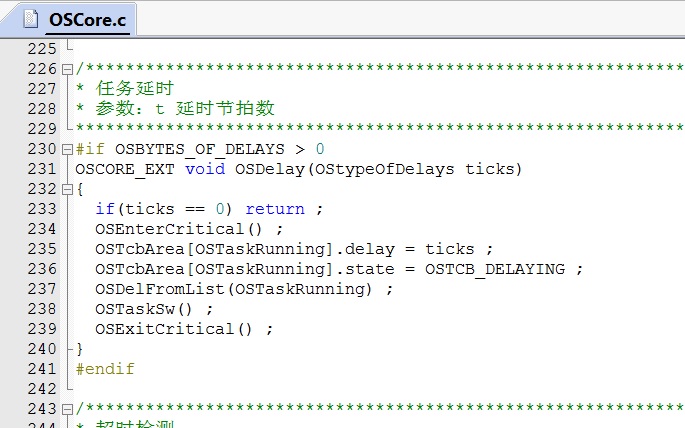
Task: Collapse comment block at line 226
Action: [x=67, y=69]
